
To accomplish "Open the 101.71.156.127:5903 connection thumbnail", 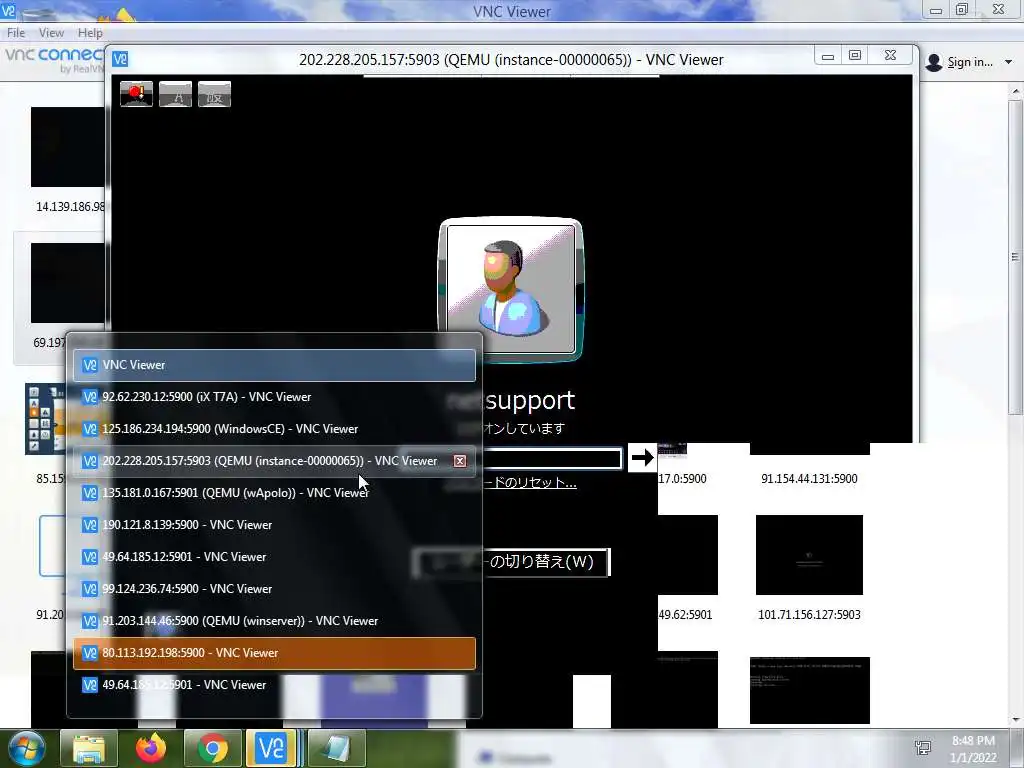I will point(809,555).
